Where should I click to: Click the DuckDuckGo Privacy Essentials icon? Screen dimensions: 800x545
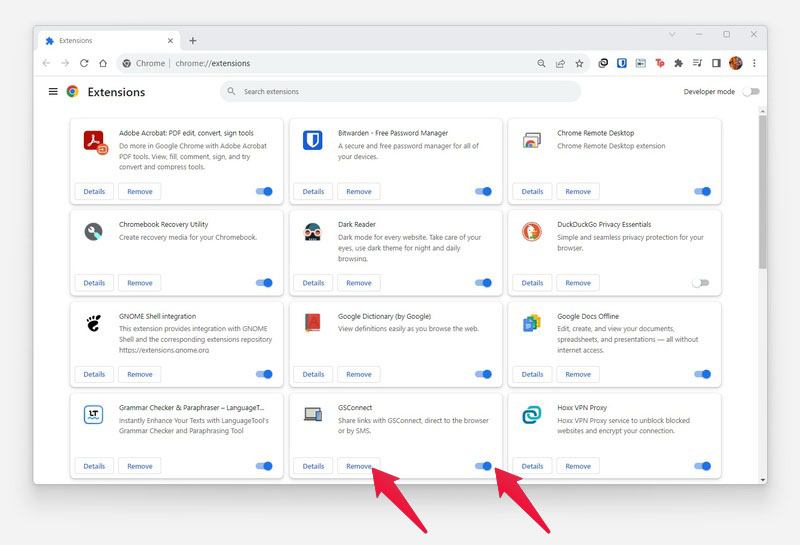[532, 232]
